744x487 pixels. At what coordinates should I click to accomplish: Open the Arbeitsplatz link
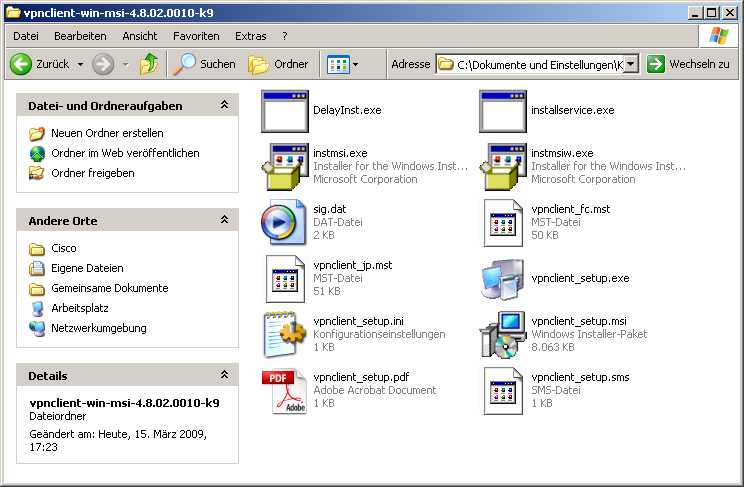coord(80,308)
